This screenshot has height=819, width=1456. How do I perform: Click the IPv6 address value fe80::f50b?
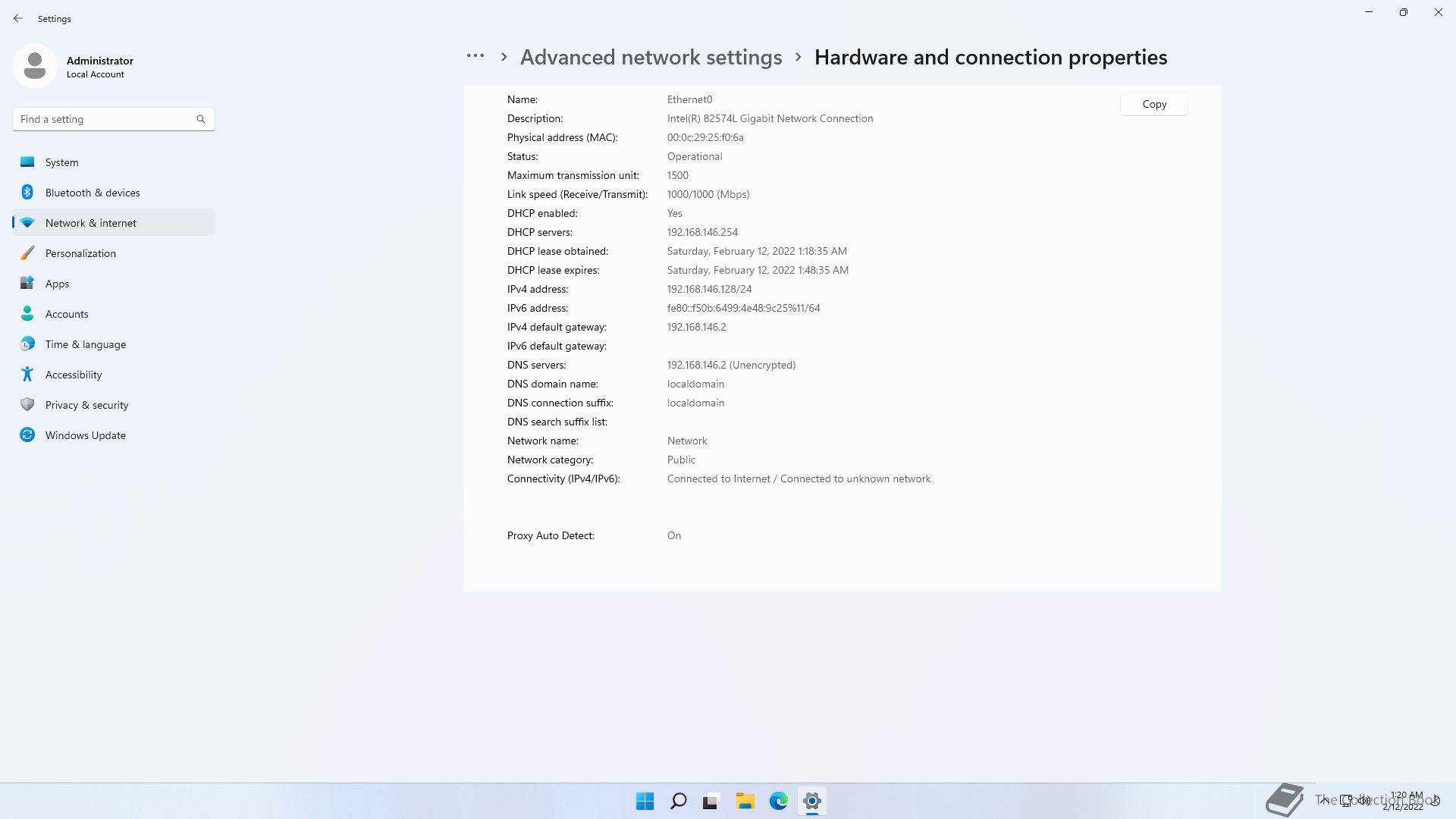(x=743, y=308)
